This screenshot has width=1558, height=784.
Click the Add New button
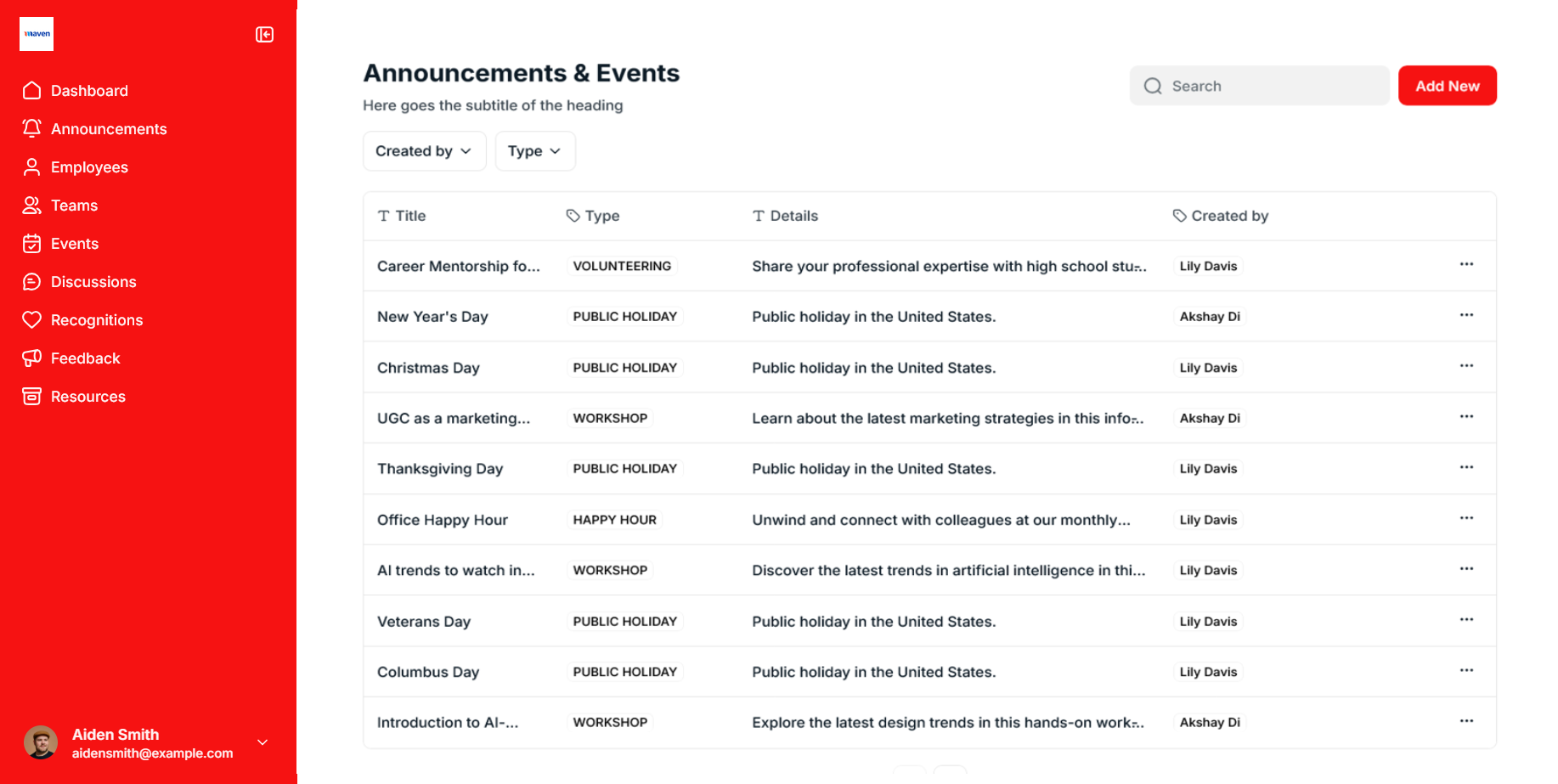[x=1447, y=86]
